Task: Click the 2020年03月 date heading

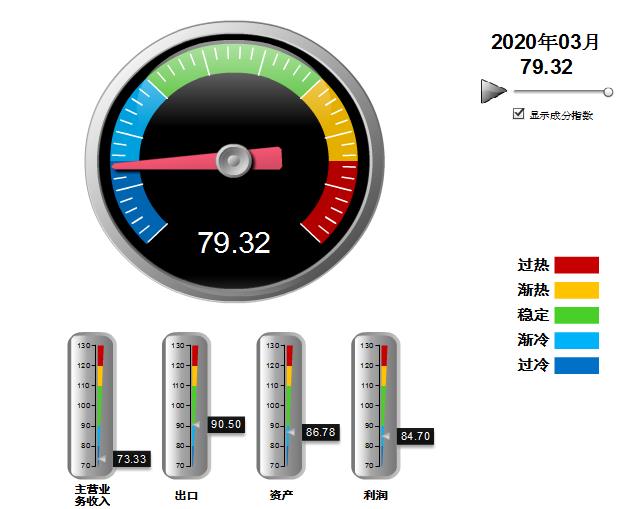Action: [x=546, y=42]
